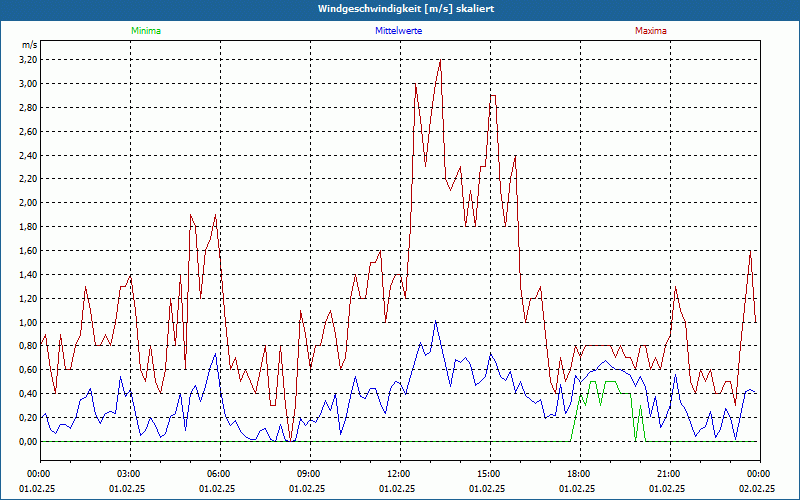Image resolution: width=800 pixels, height=500 pixels.
Task: Click the 3,20 y-axis value
Action: click(28, 60)
